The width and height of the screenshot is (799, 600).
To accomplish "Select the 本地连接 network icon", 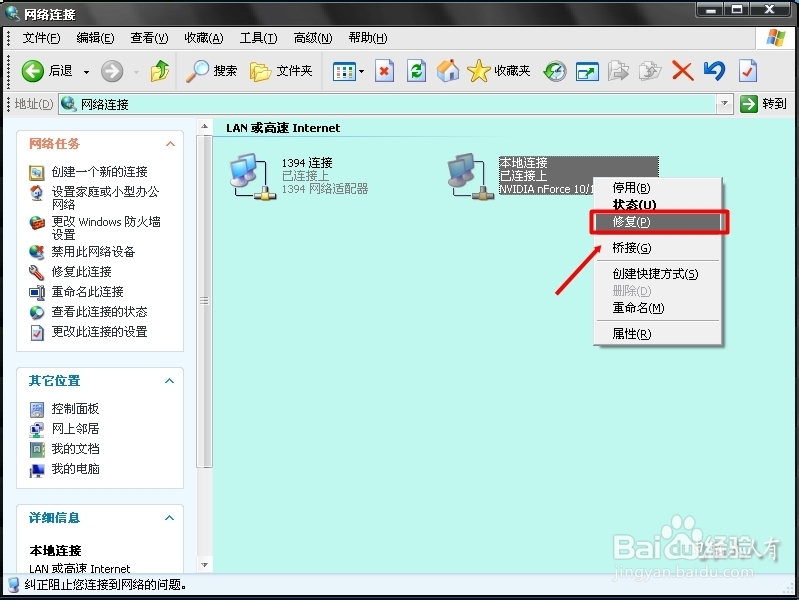I will coord(470,176).
